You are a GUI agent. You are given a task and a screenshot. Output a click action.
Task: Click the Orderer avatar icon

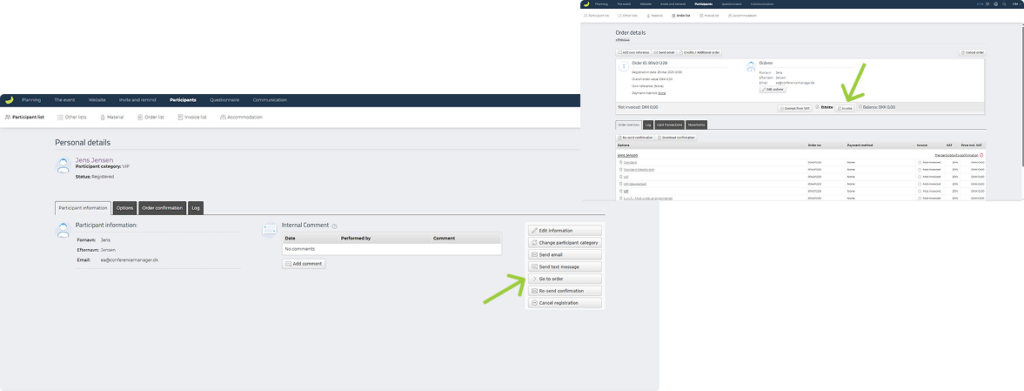[751, 67]
